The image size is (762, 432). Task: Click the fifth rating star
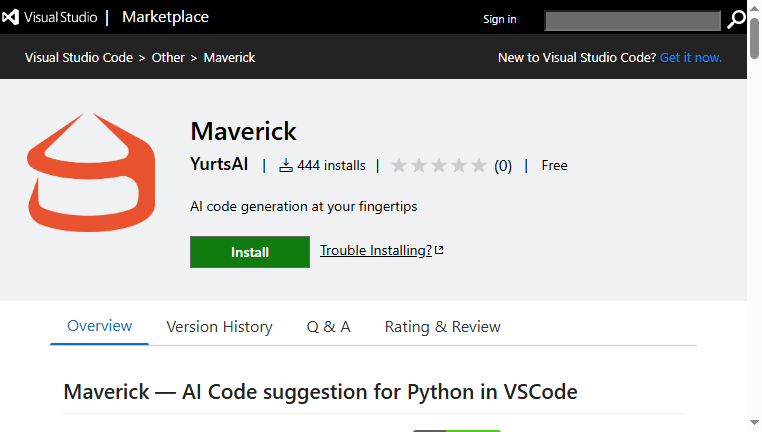pos(479,165)
